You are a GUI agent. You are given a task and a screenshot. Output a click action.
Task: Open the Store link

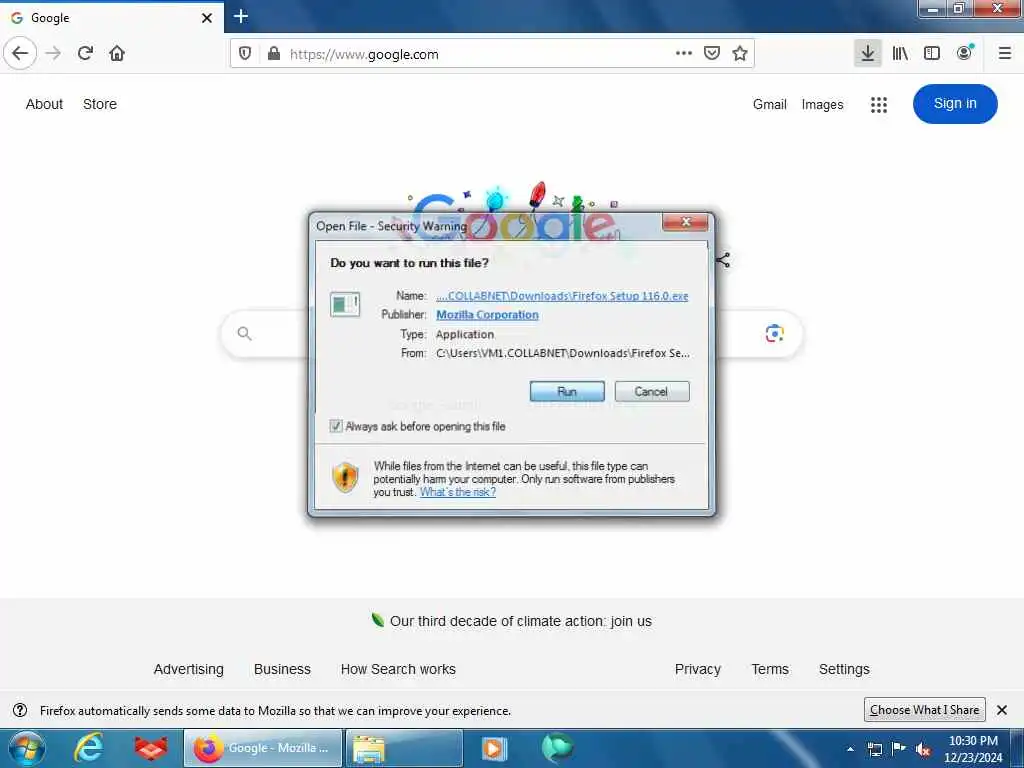tap(100, 104)
